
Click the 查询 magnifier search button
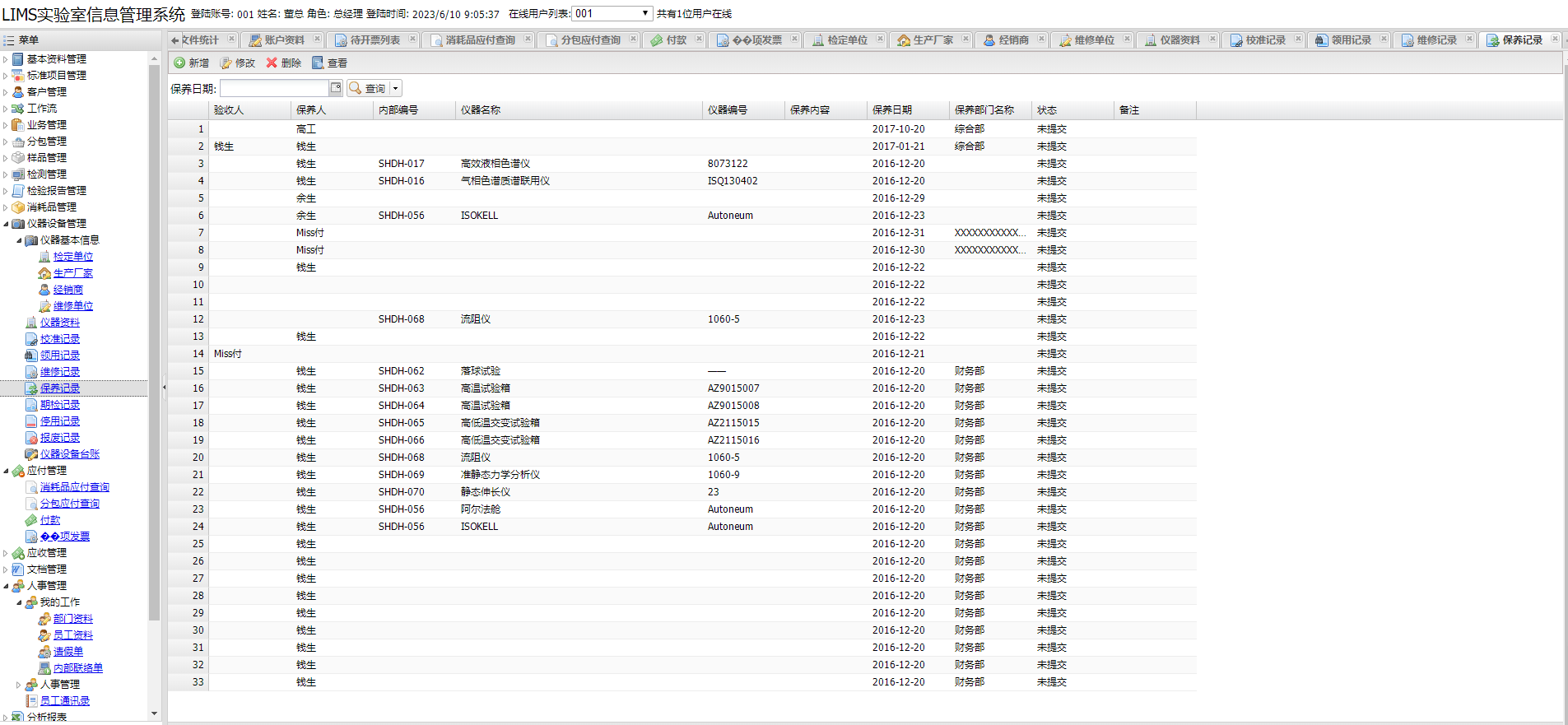click(366, 88)
